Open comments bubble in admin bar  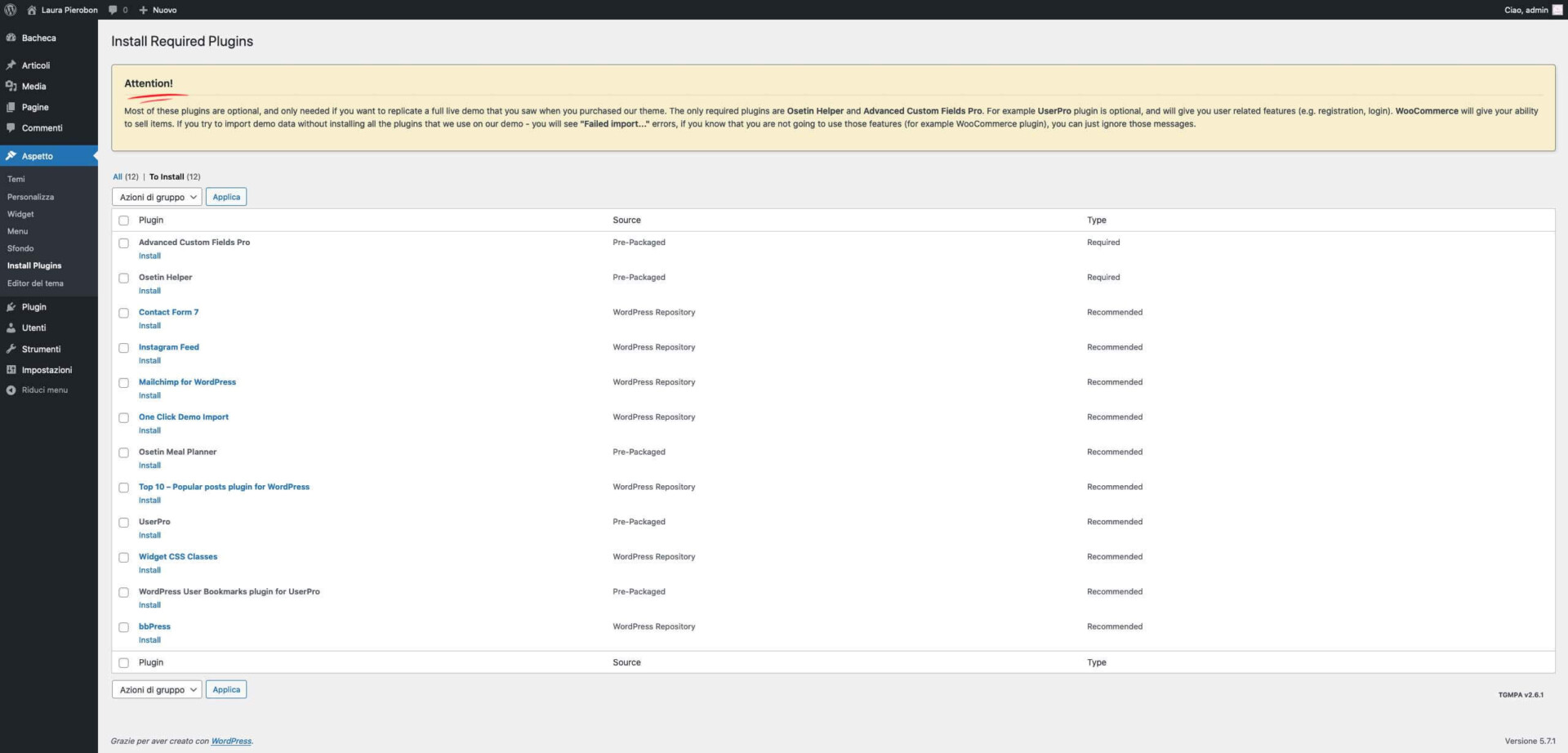click(x=113, y=10)
